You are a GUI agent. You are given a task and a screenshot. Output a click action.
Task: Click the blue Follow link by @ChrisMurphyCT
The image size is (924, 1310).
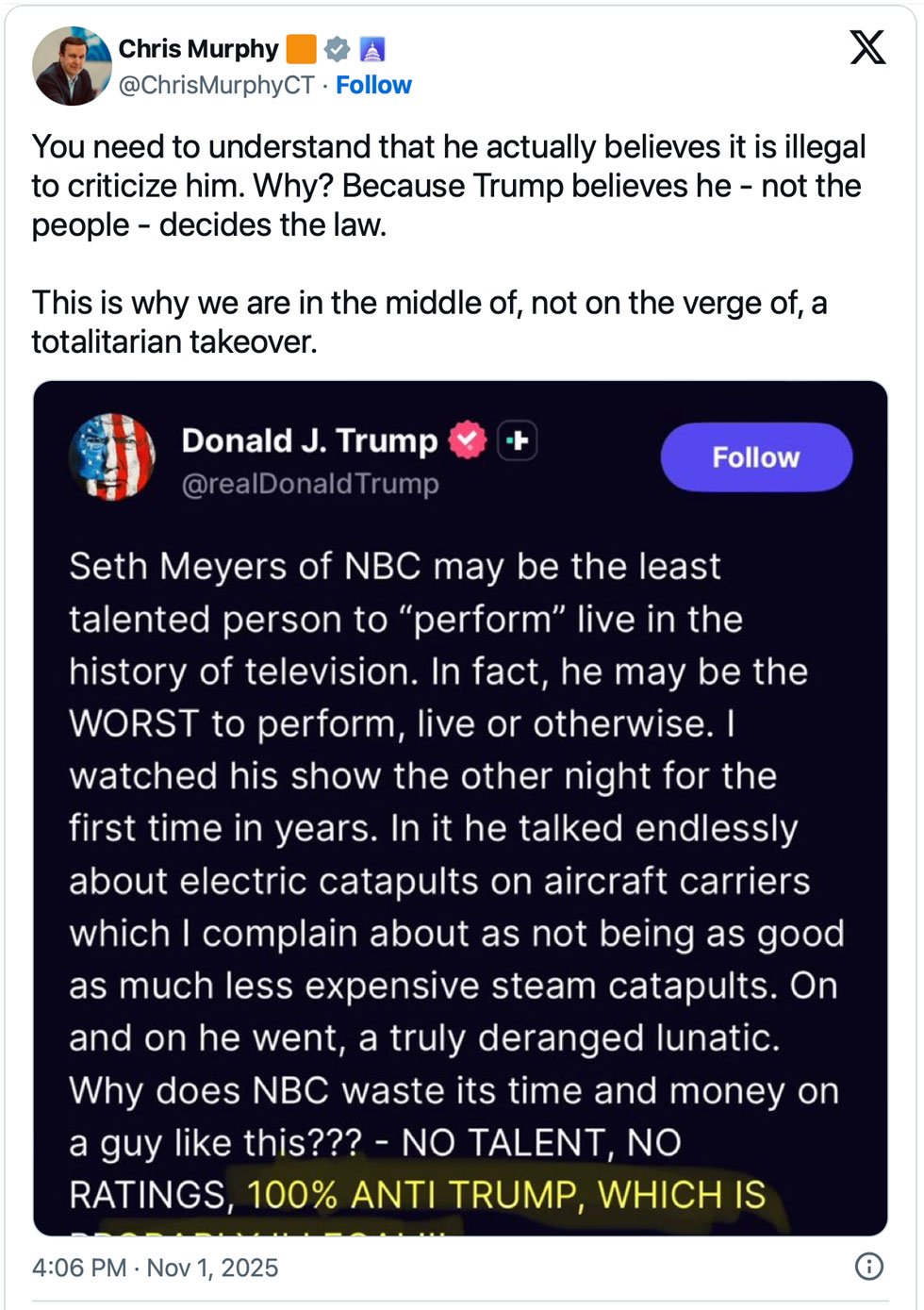pyautogui.click(x=373, y=85)
